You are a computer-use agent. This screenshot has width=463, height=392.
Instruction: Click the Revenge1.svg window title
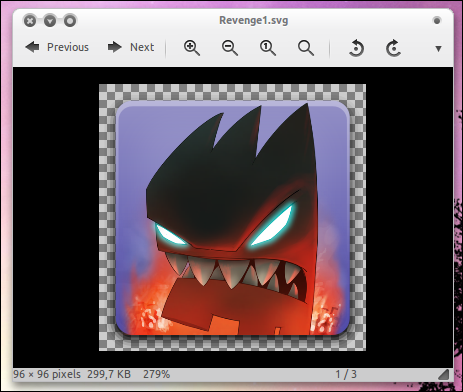coord(253,21)
